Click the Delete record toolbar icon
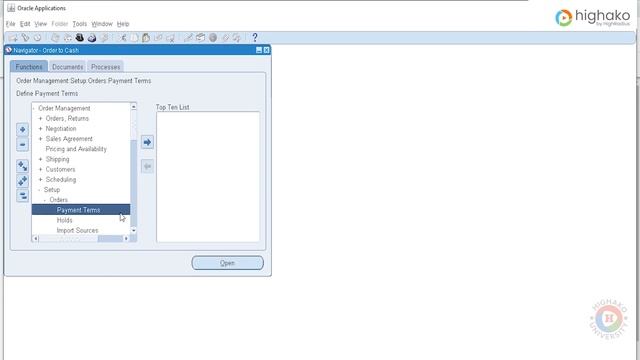The height and width of the screenshot is (360, 640). [171, 38]
